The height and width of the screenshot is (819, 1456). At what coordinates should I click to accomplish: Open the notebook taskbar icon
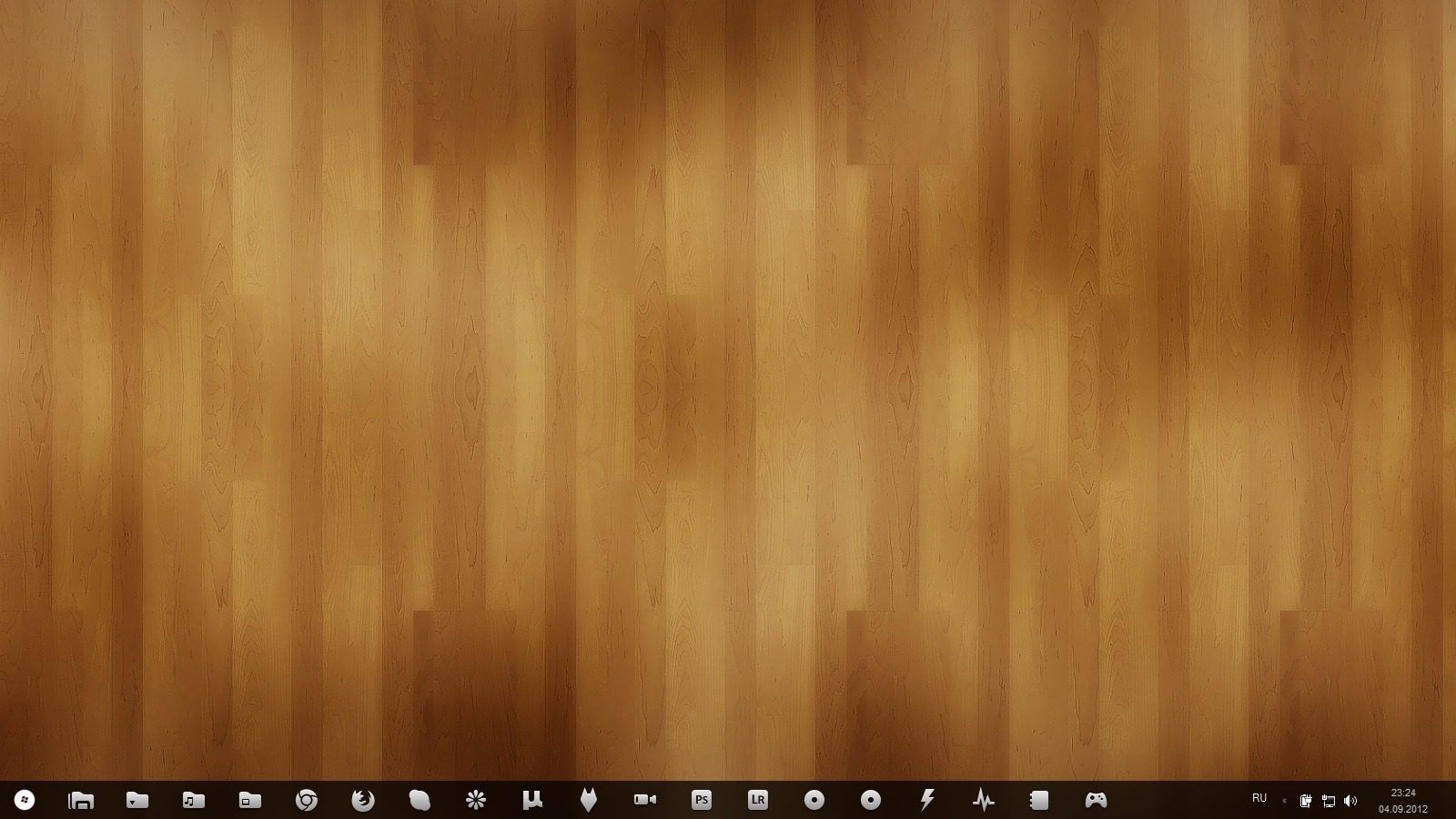coord(1039,801)
